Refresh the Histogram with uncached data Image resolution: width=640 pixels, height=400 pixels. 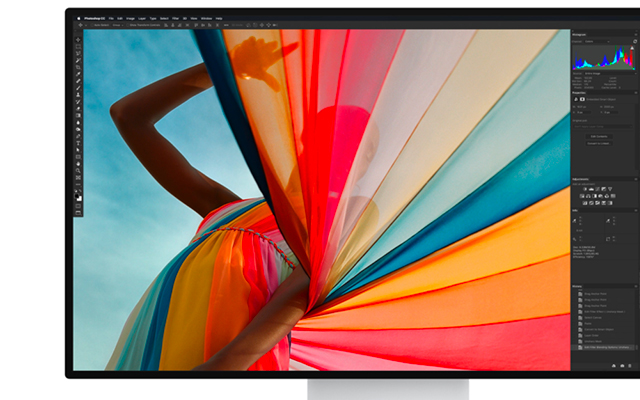coord(635,42)
